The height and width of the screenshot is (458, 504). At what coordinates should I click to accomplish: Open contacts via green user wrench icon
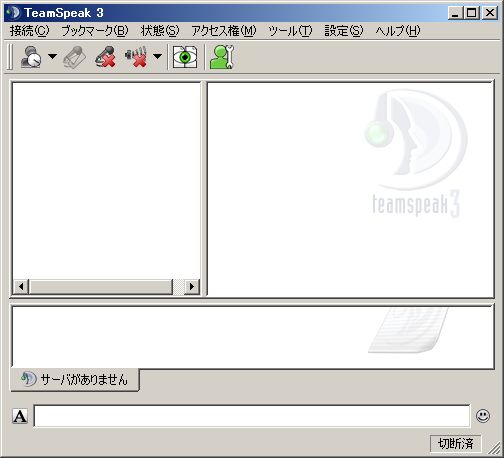[222, 57]
